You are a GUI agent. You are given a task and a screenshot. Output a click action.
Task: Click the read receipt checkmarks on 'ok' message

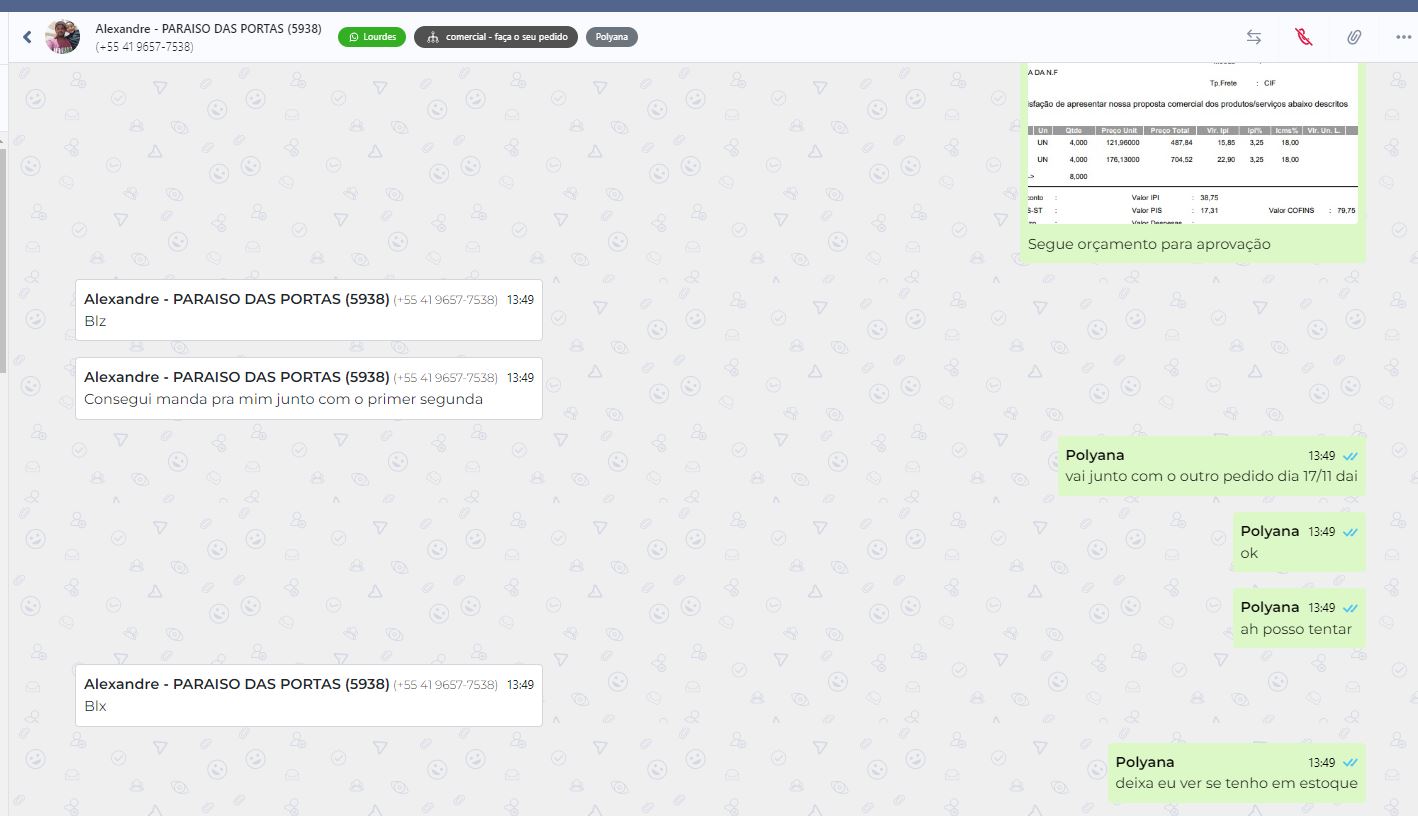coord(1350,532)
